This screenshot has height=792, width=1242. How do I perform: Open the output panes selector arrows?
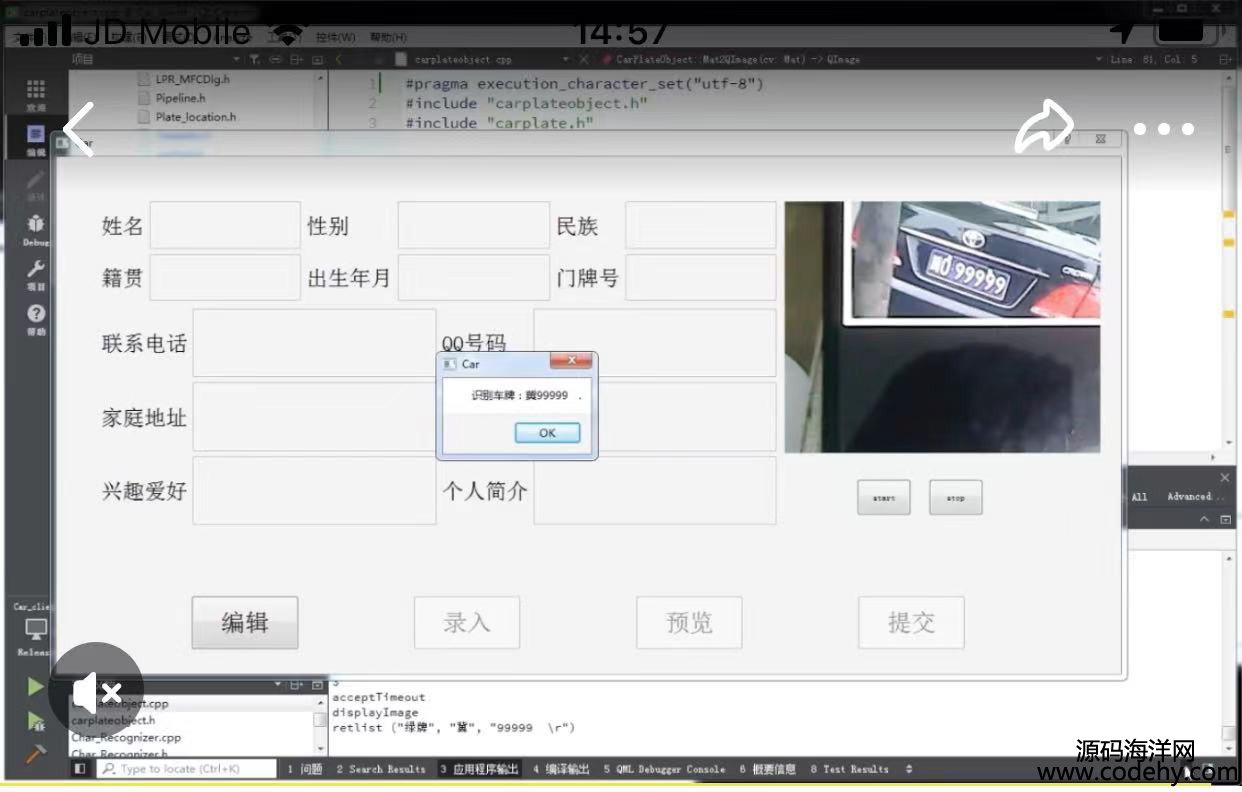click(x=909, y=769)
